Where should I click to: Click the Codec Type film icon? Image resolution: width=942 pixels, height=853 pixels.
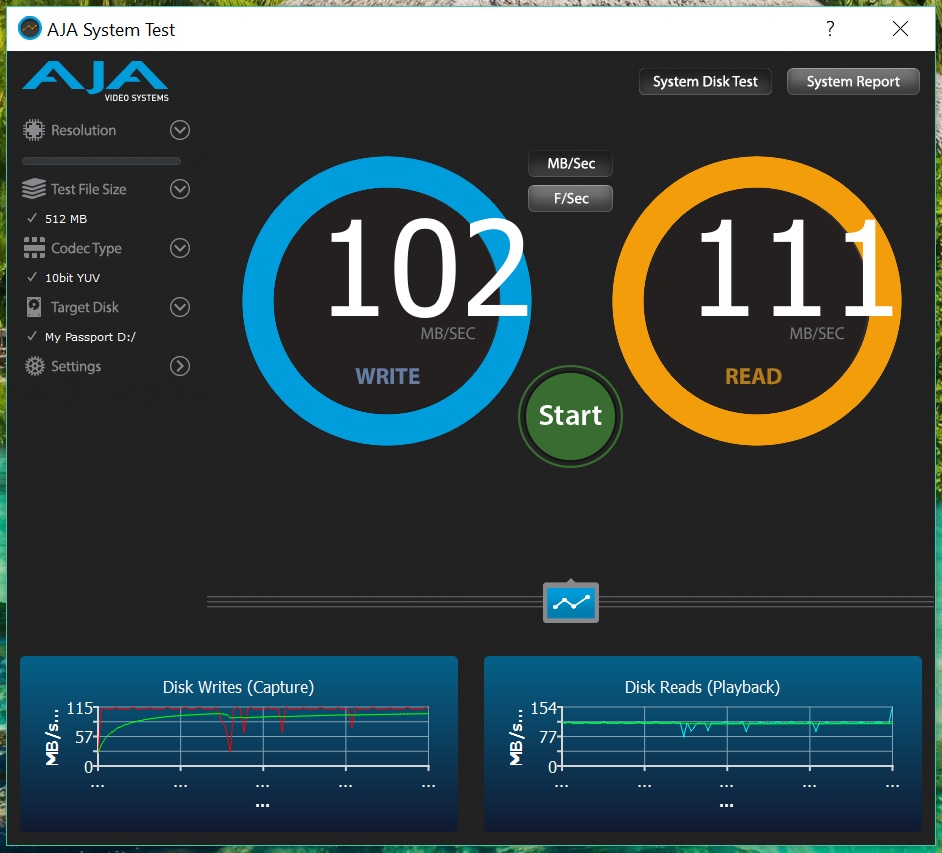pyautogui.click(x=34, y=248)
